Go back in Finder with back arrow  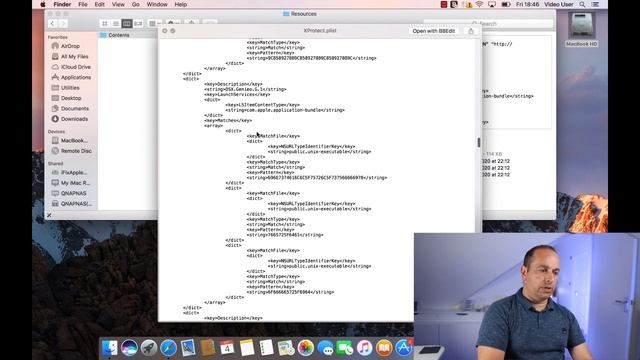pos(52,24)
